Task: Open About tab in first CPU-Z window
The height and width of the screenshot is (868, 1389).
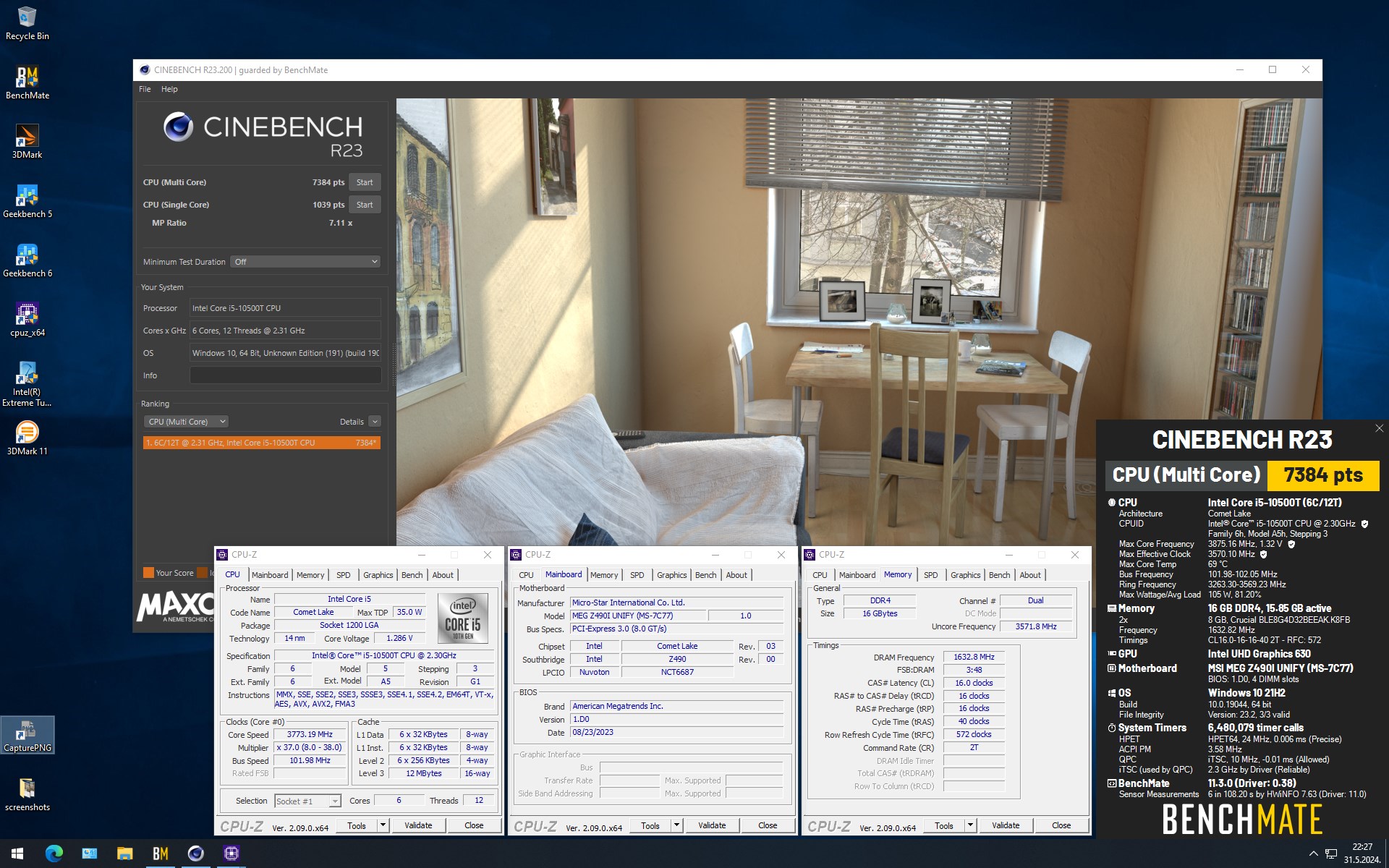Action: (x=443, y=575)
